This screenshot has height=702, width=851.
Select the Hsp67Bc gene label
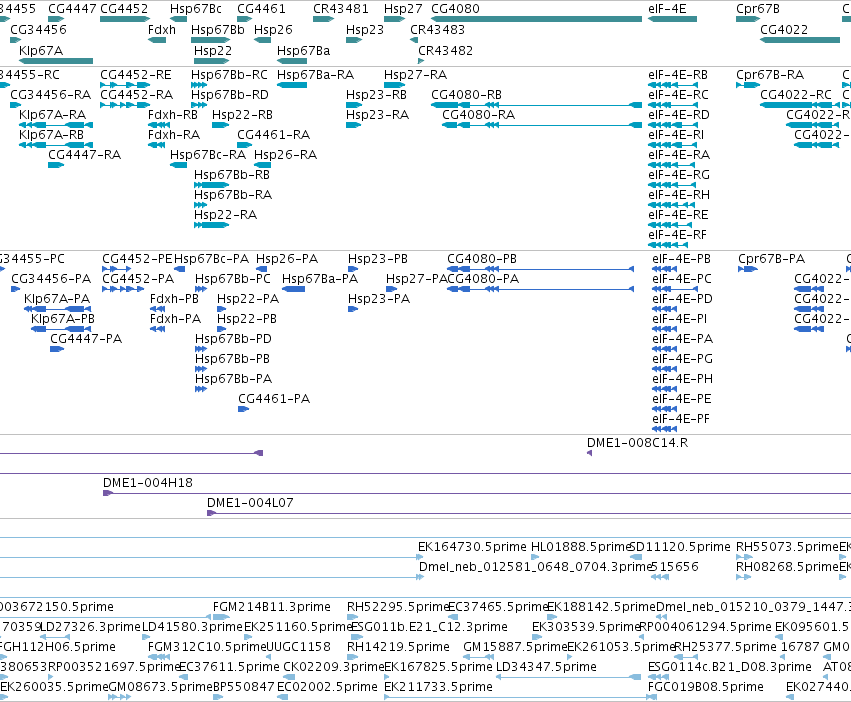(195, 9)
